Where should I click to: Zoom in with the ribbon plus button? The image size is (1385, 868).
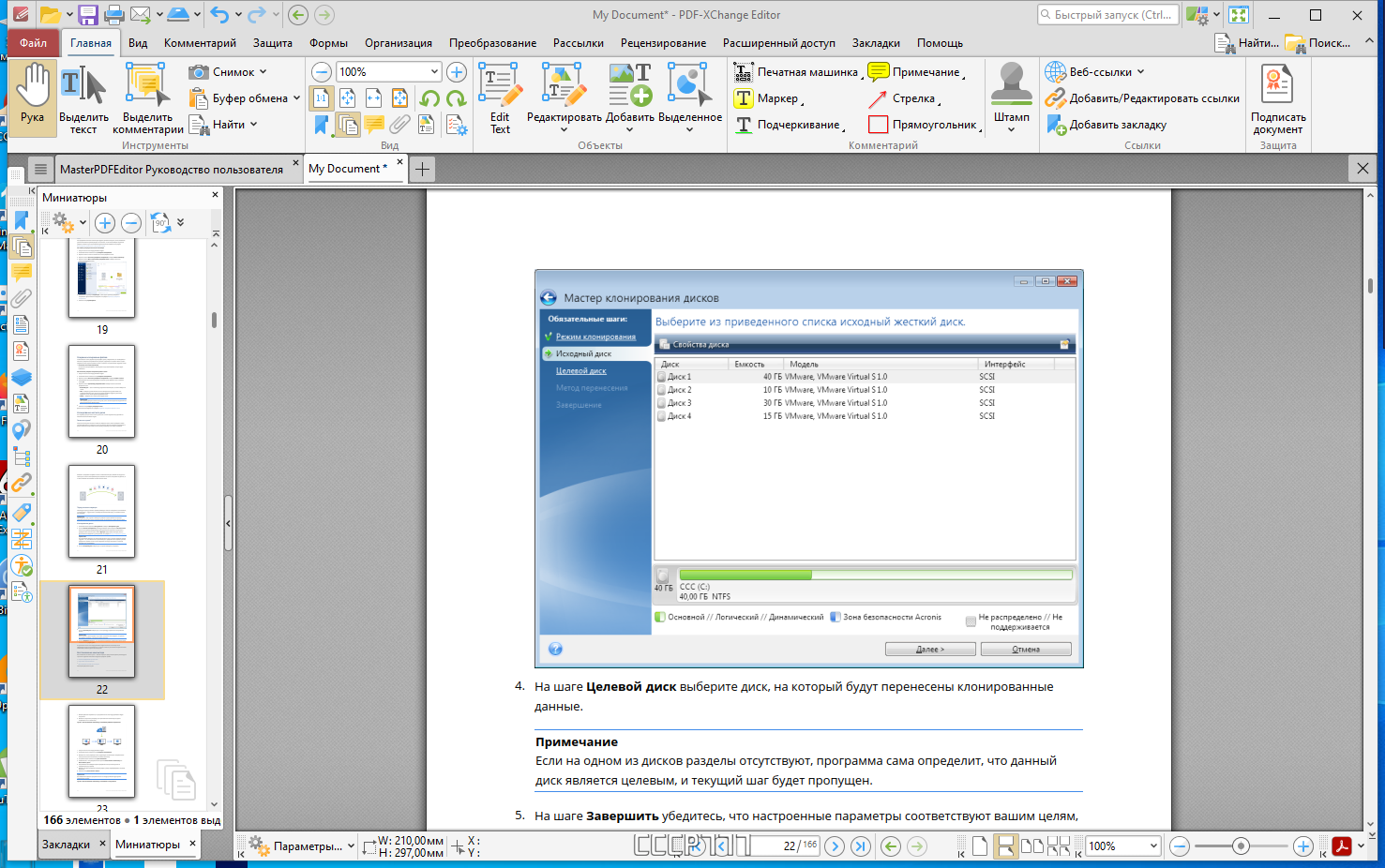(x=457, y=72)
